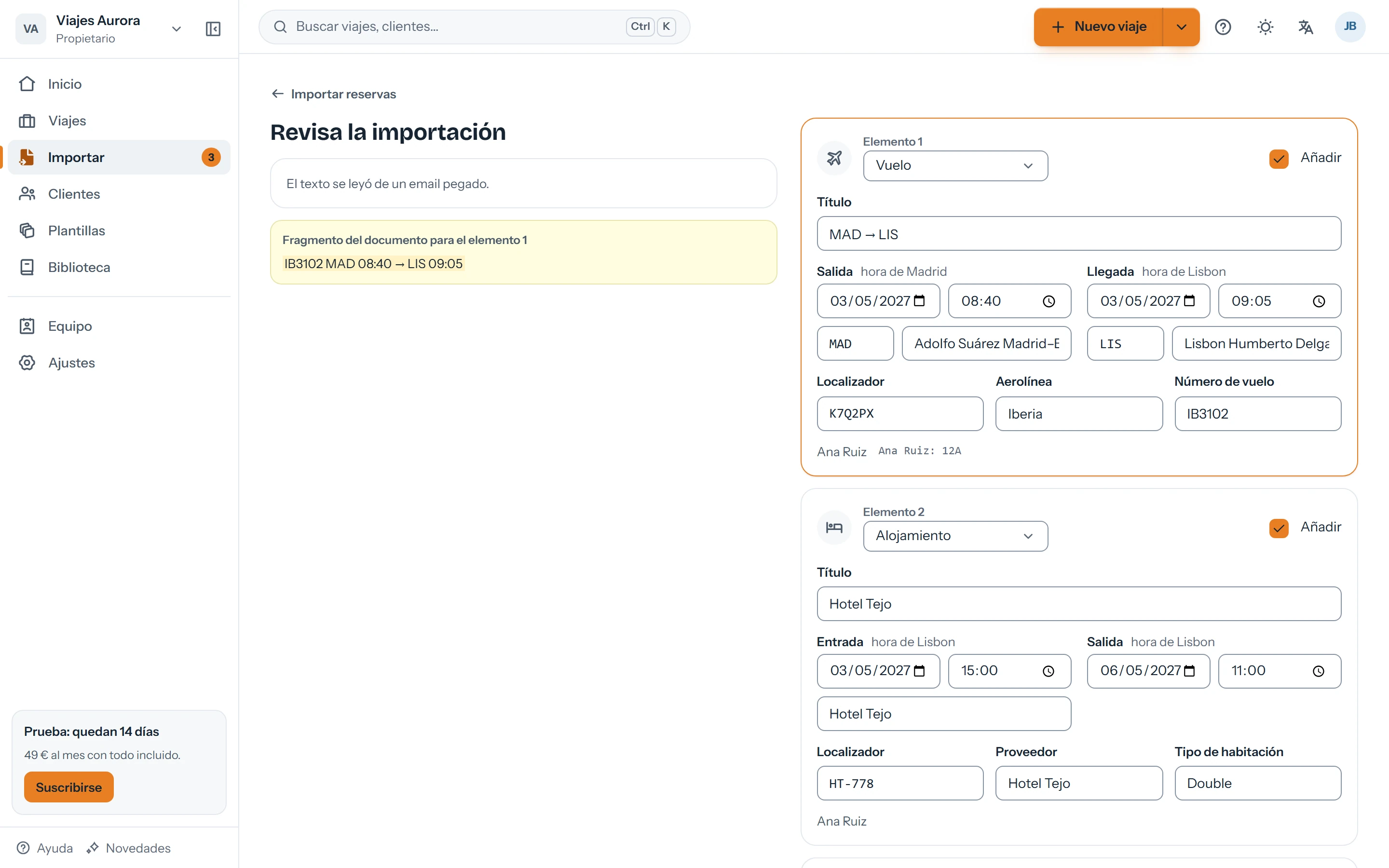Open calendar picker for flight departure date
Viewport: 1389px width, 868px height.
pyautogui.click(x=920, y=301)
